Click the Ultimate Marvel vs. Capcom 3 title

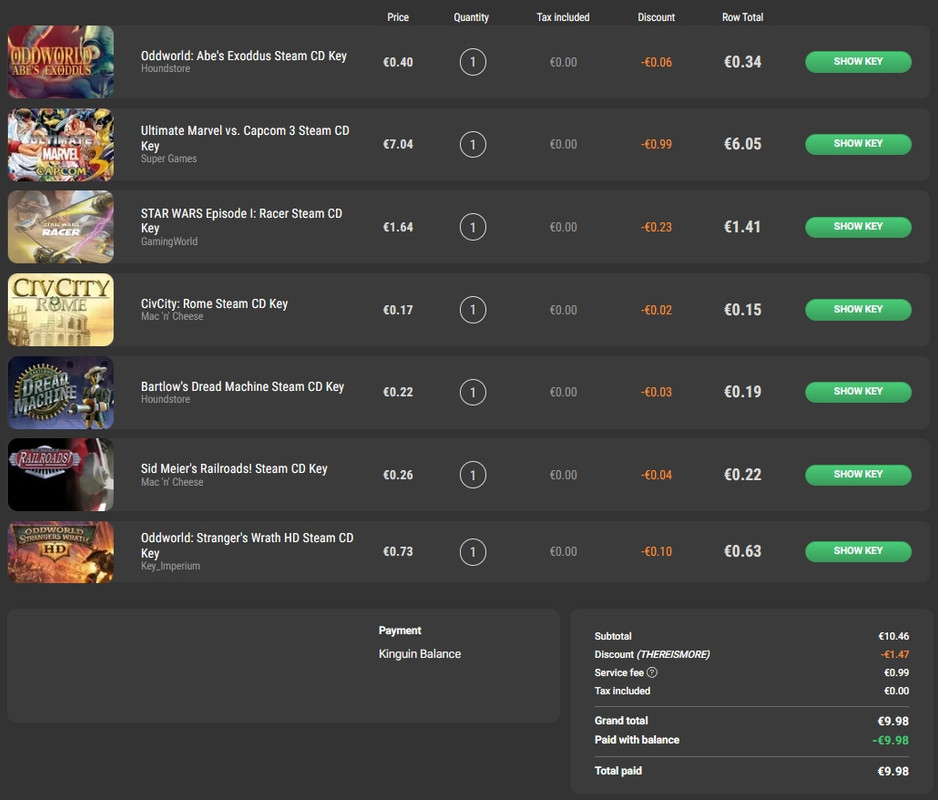(x=245, y=138)
